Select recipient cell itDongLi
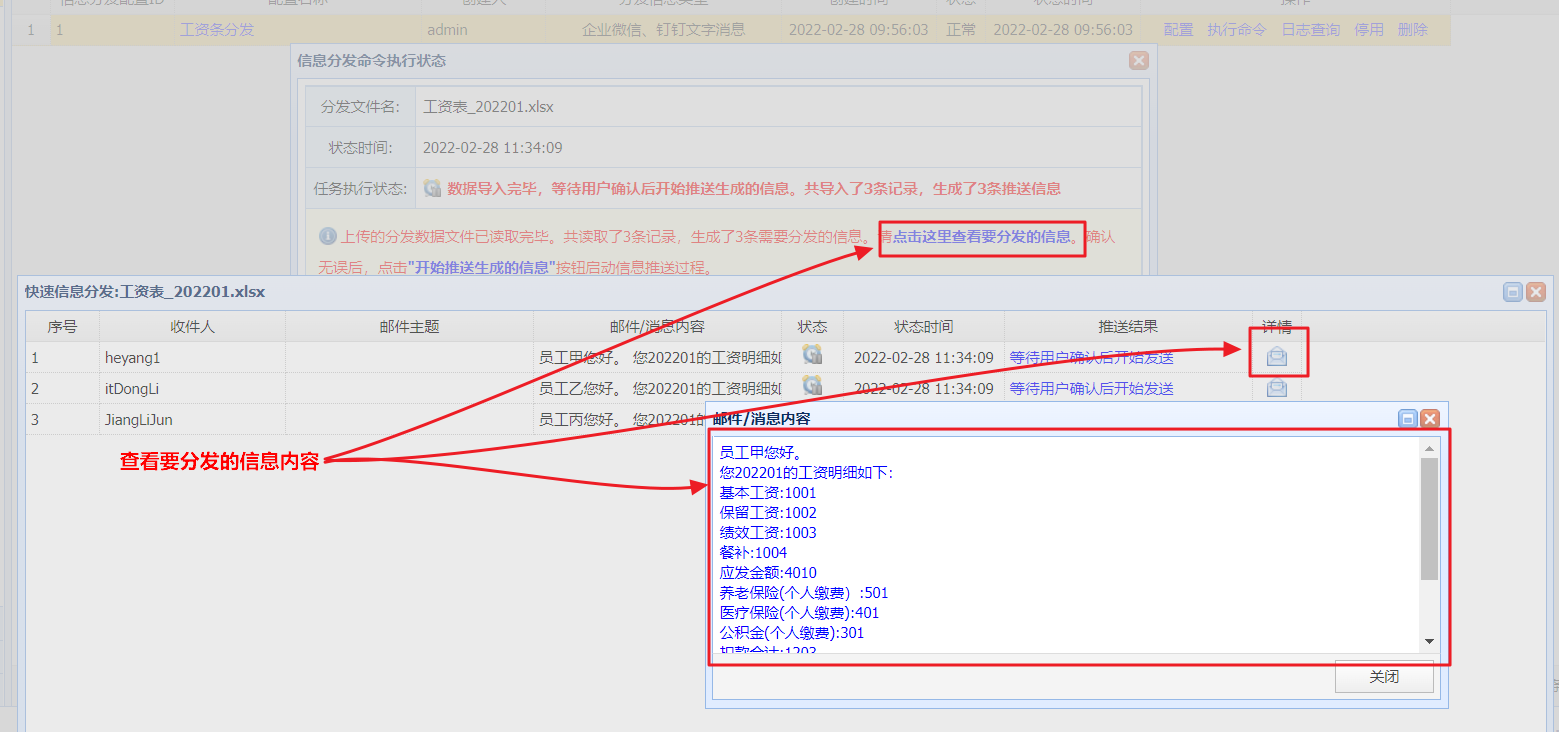 (192, 388)
